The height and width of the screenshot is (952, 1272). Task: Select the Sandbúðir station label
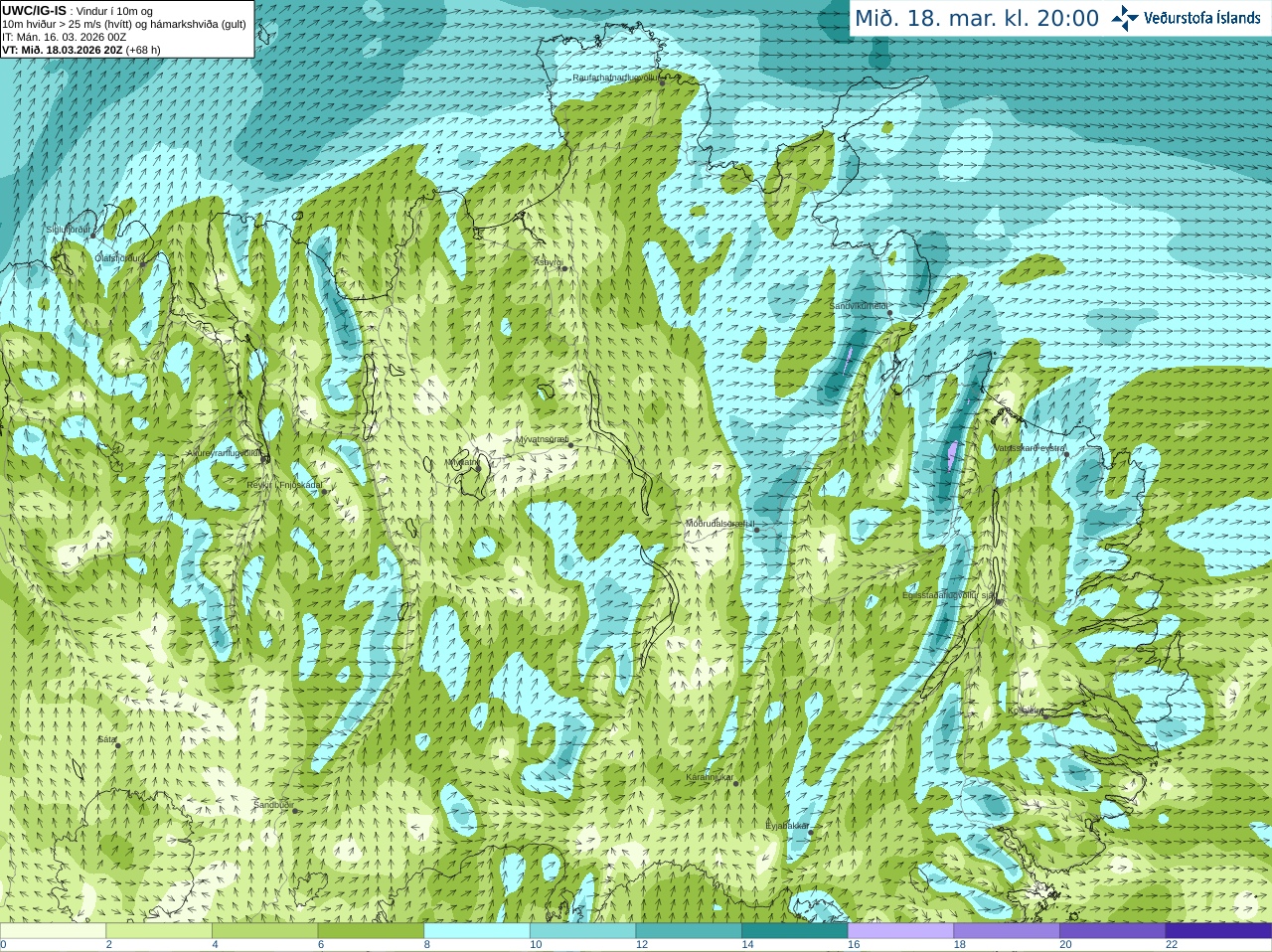(x=272, y=804)
